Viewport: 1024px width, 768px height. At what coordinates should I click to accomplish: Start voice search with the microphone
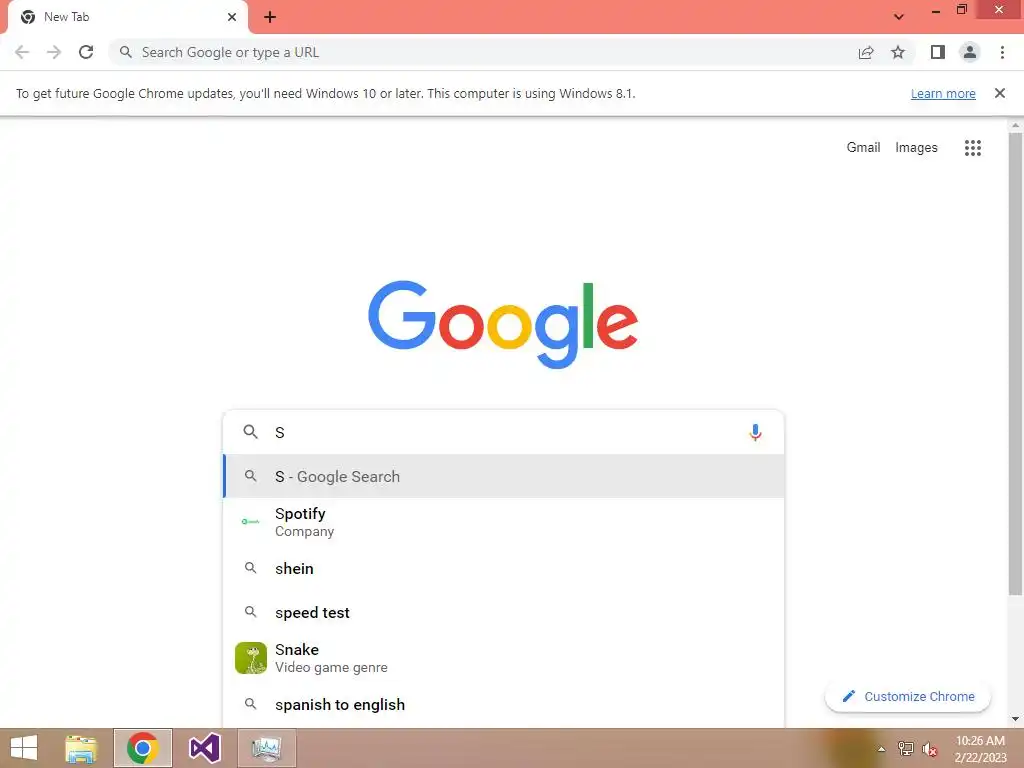[755, 432]
